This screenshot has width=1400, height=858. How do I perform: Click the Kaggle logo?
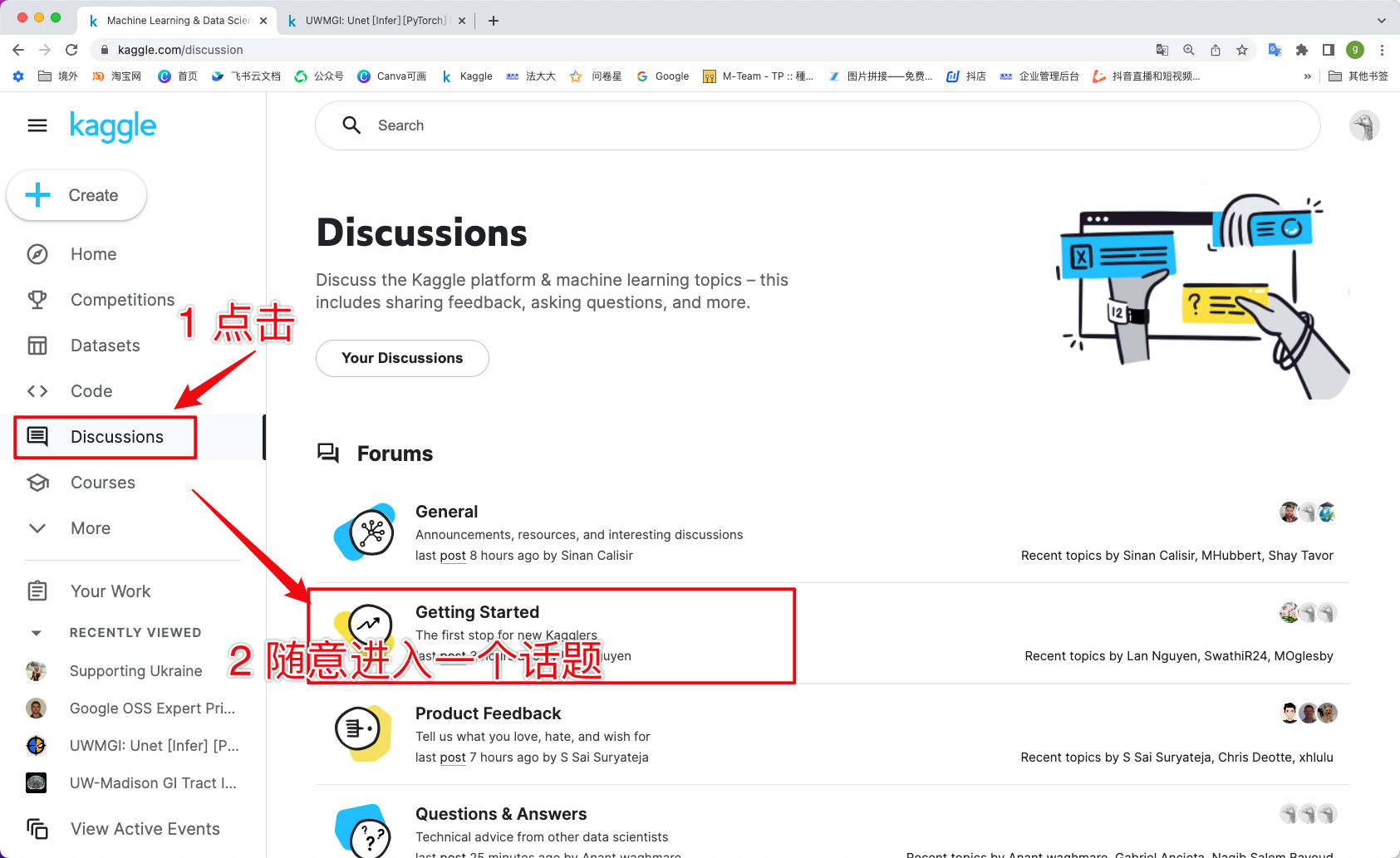pos(113,125)
